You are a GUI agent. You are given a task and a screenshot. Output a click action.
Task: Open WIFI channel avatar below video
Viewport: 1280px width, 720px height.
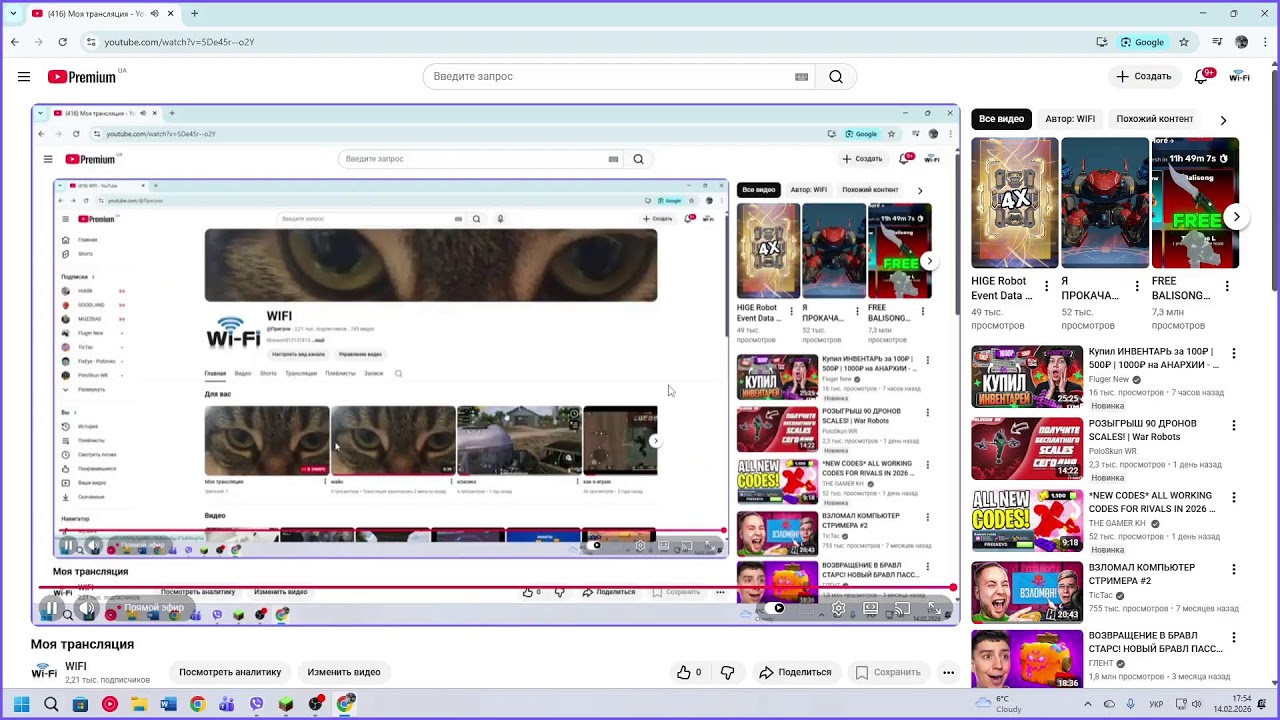(x=44, y=672)
